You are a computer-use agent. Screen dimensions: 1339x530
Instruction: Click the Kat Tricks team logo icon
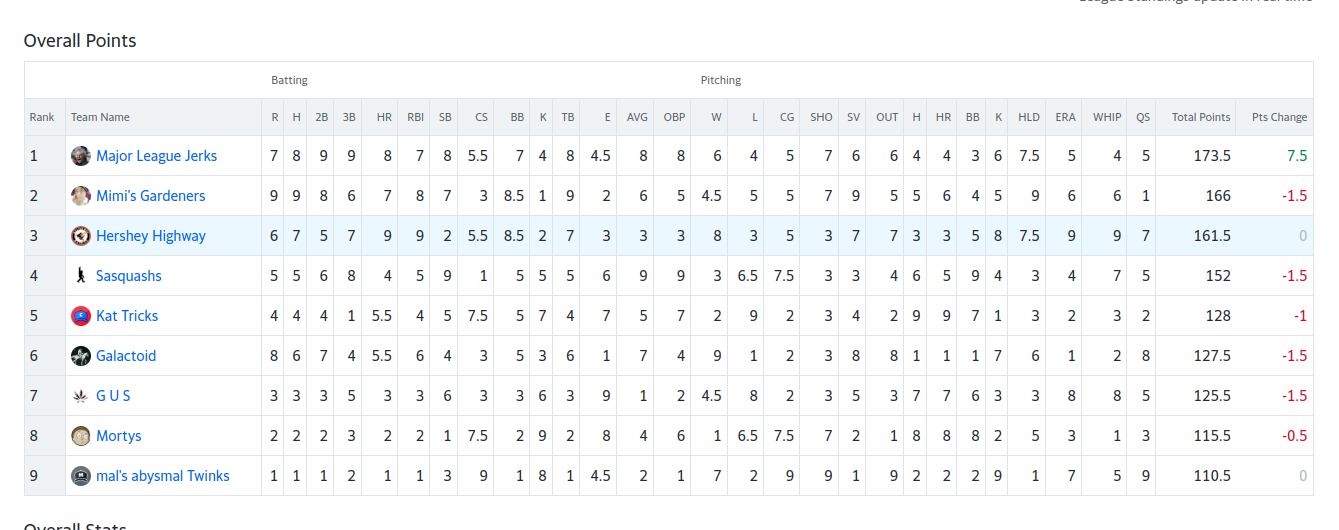(81, 316)
